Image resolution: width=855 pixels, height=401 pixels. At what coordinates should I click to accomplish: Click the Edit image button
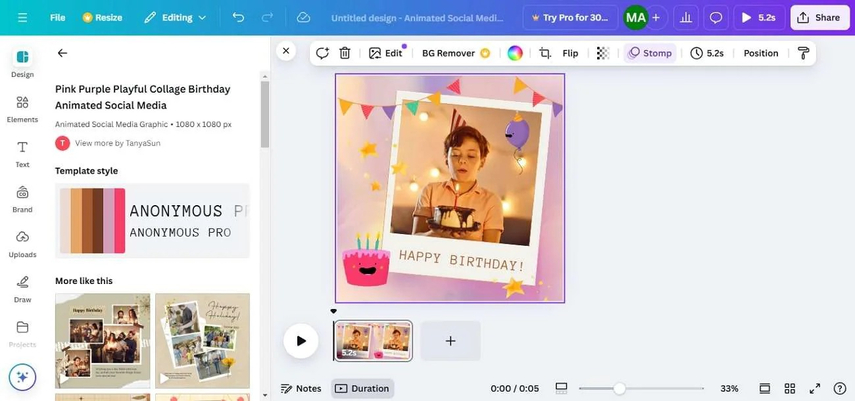click(x=386, y=53)
